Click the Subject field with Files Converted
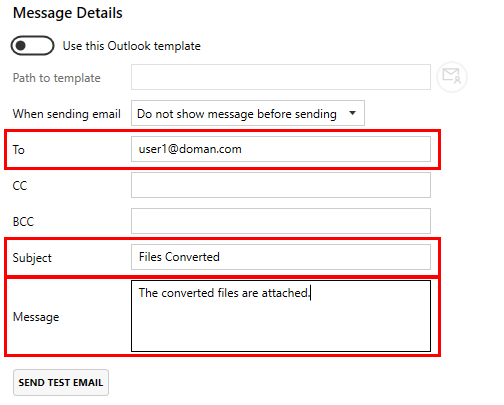Viewport: 504px width, 405px height. pyautogui.click(x=281, y=257)
